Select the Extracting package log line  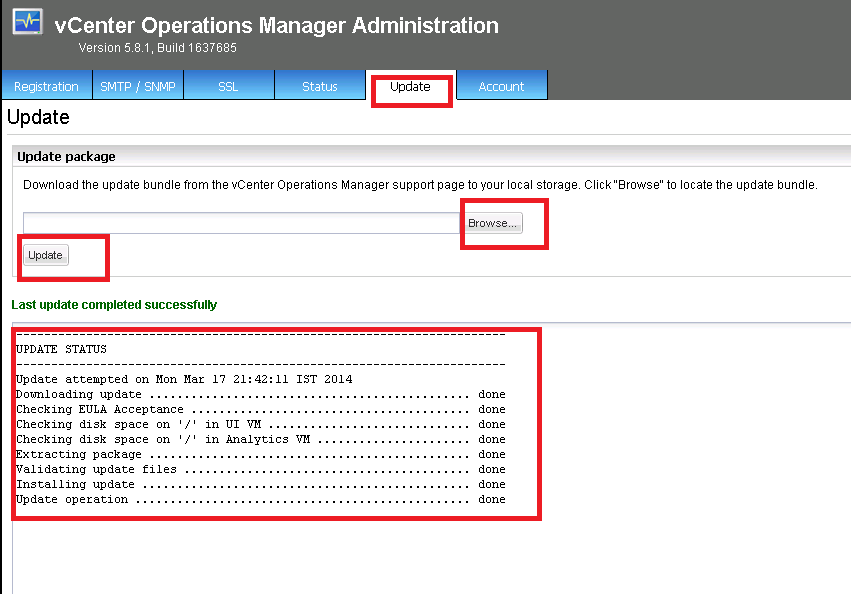pyautogui.click(x=260, y=455)
